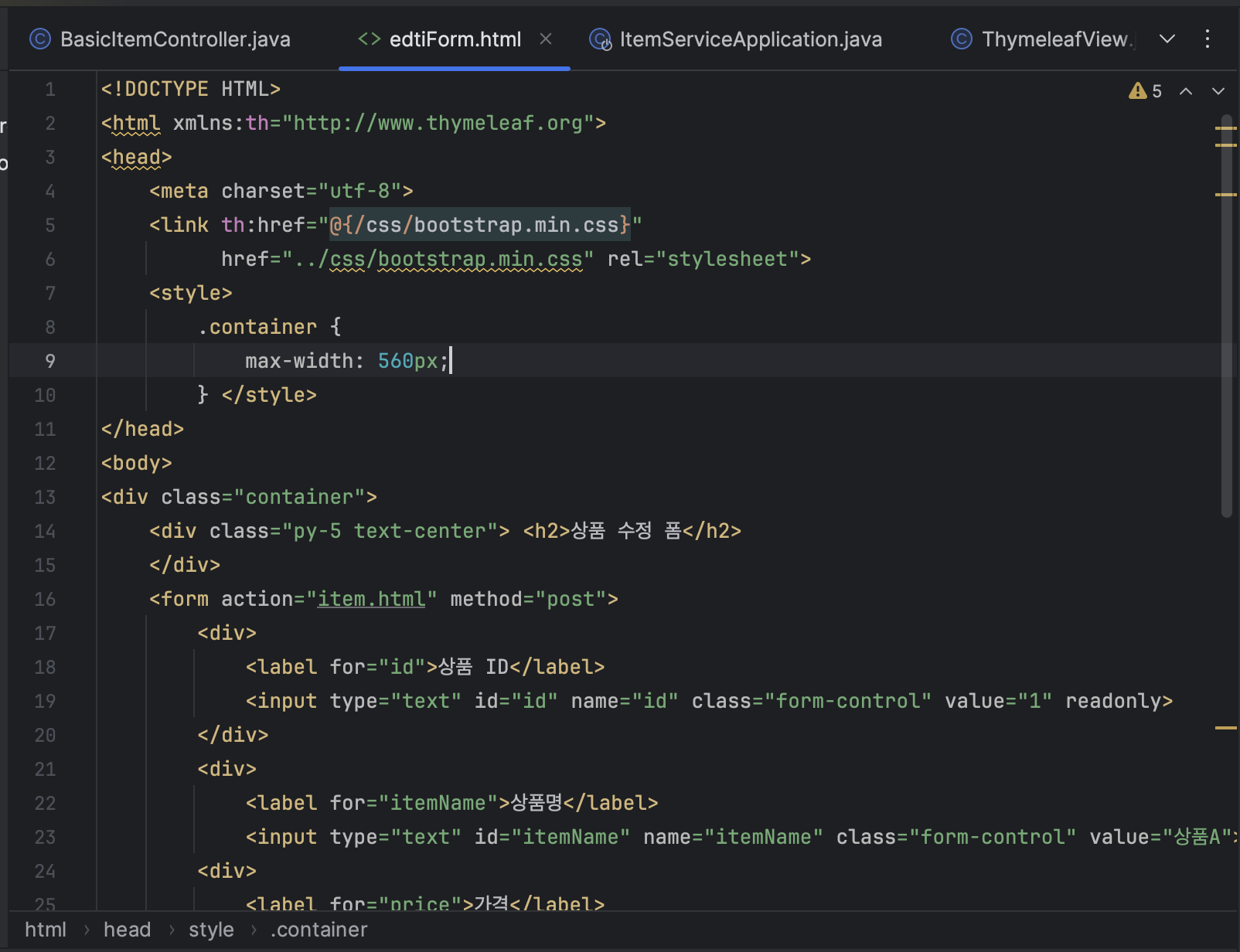Close the editForm.html tab
This screenshot has width=1240, height=952.
(x=546, y=39)
